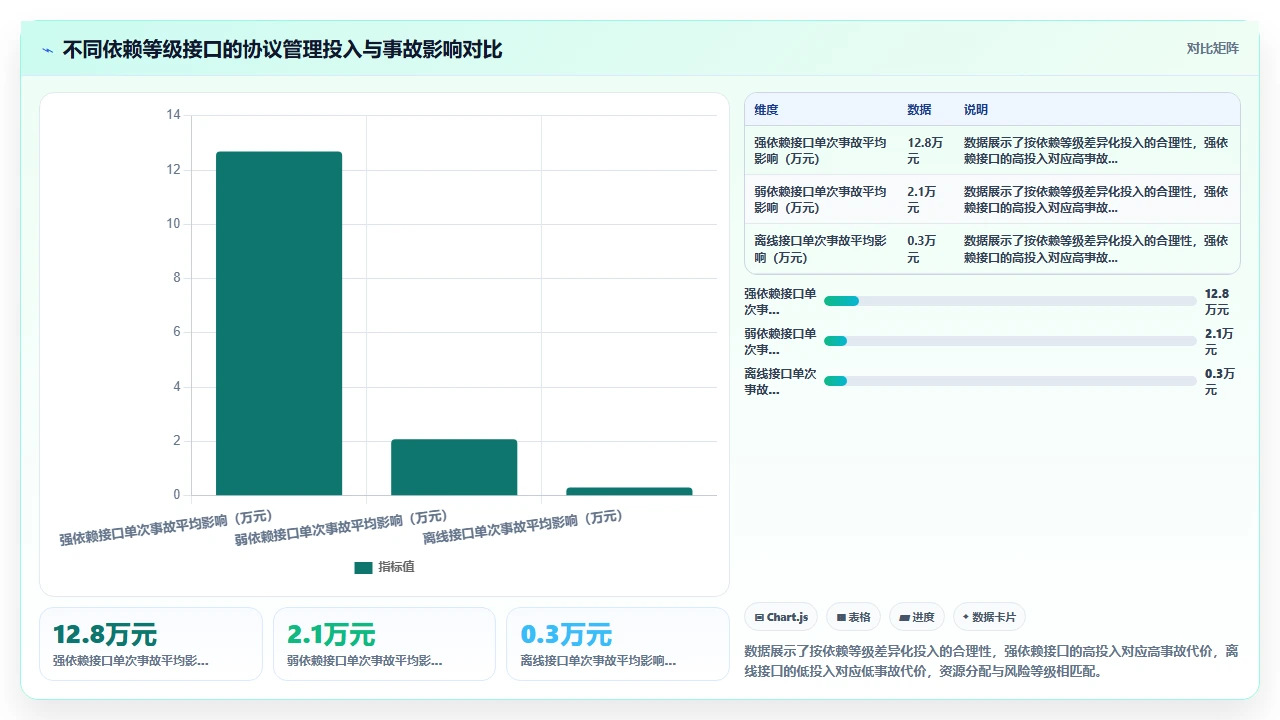
Task: Select table cell 离线接口单次事故平均影响
Action: tap(820, 249)
